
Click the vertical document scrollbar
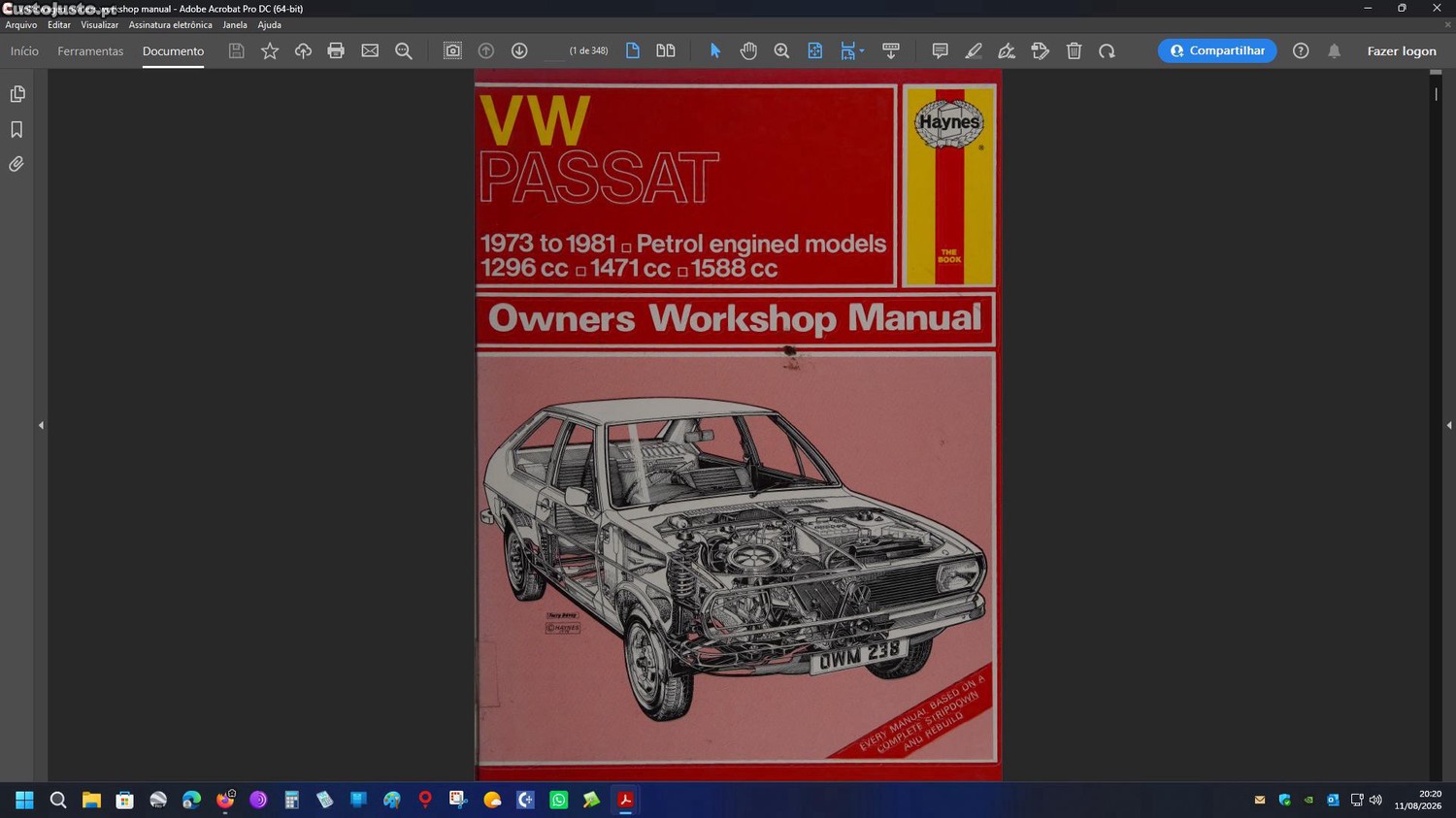(x=1436, y=425)
